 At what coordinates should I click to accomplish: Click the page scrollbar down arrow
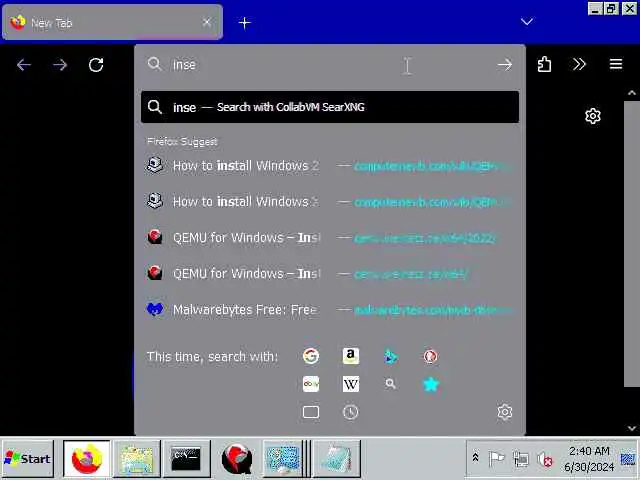(632, 428)
